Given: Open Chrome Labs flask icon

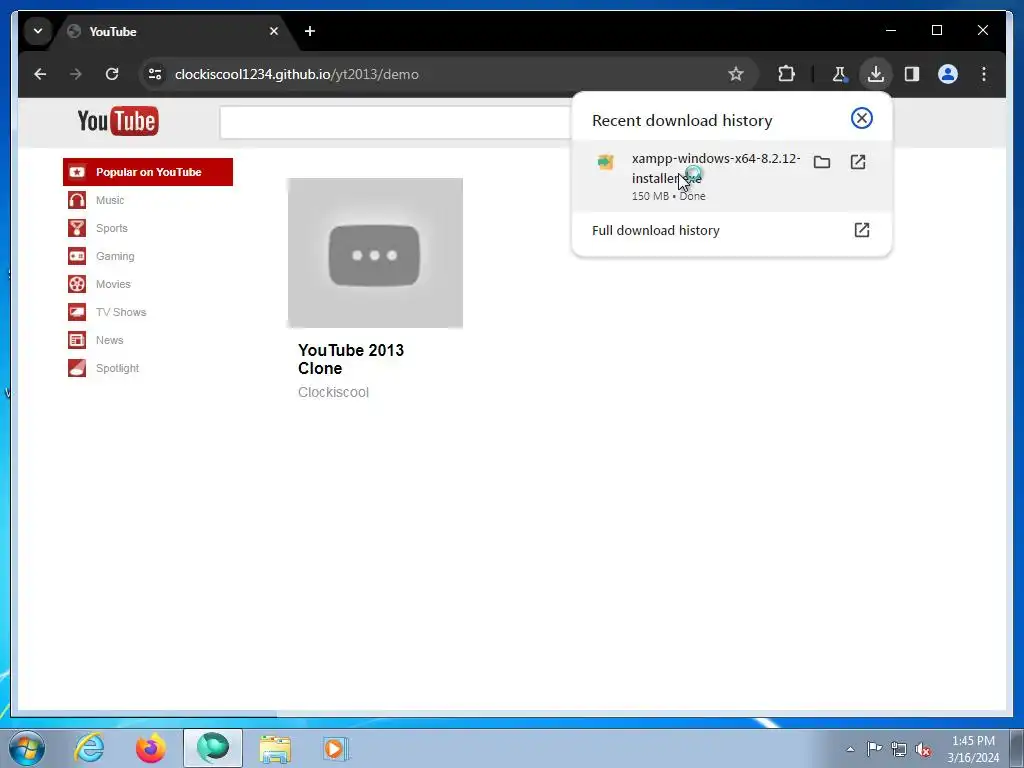Looking at the screenshot, I should 839,74.
